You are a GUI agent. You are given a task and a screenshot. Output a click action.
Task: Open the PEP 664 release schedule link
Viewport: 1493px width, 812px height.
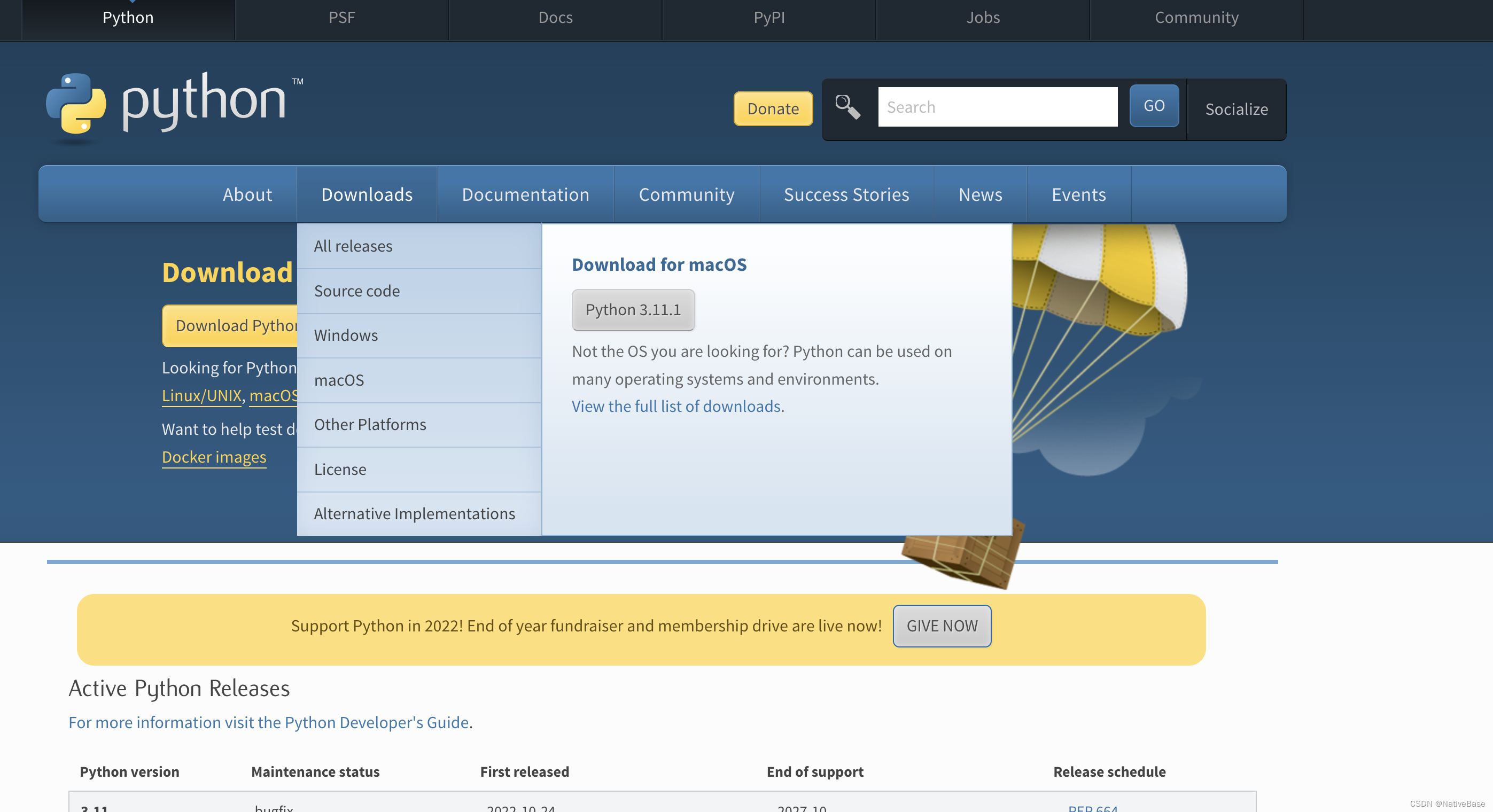[1093, 807]
